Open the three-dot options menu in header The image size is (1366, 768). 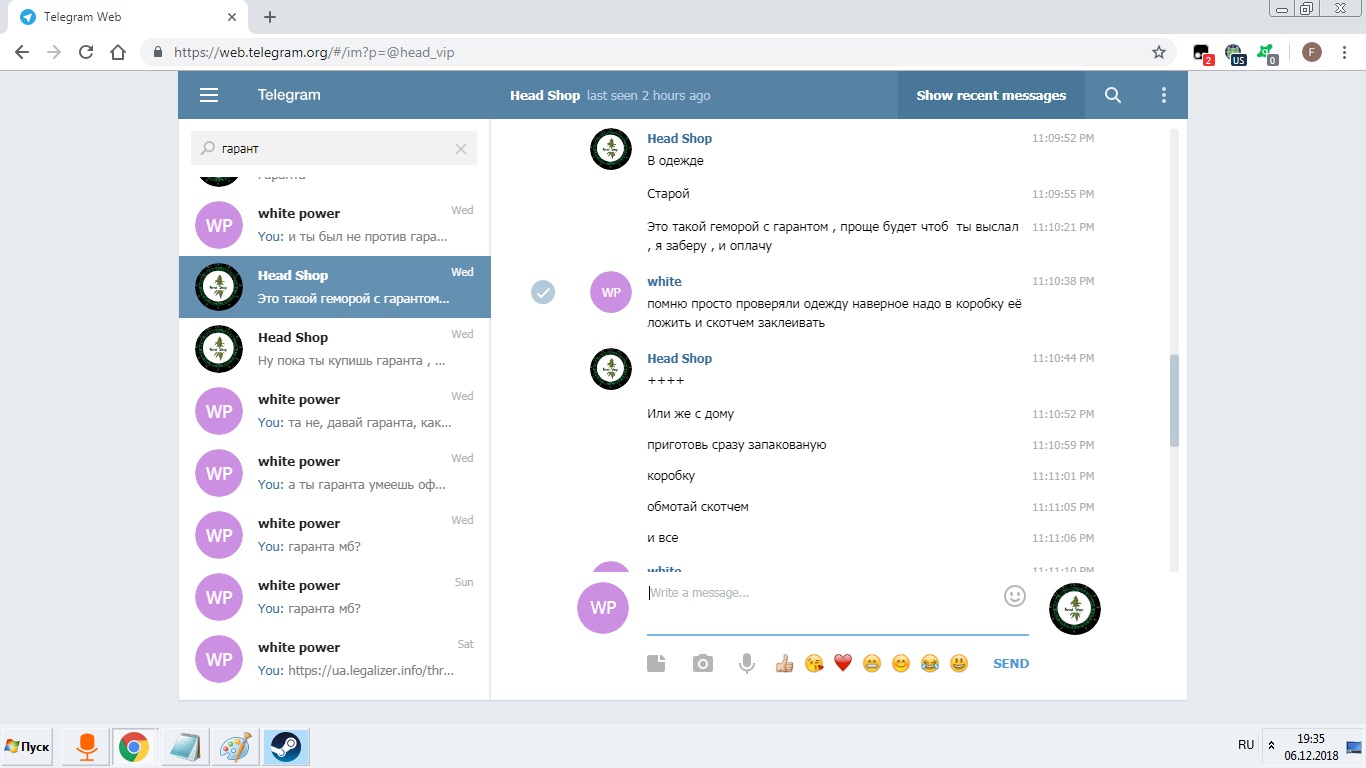(1163, 96)
